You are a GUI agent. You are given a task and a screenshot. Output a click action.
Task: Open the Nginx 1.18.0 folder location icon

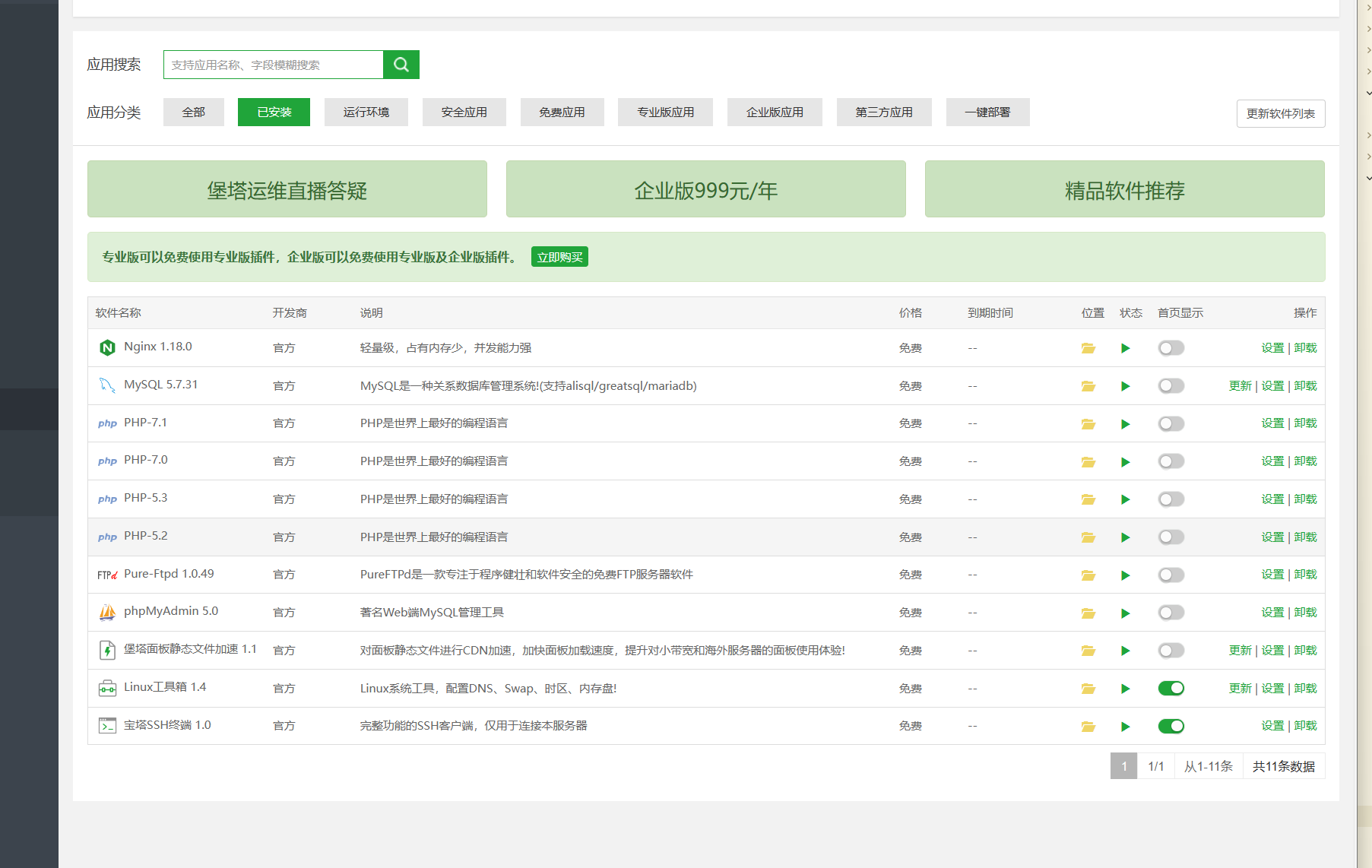[1088, 348]
